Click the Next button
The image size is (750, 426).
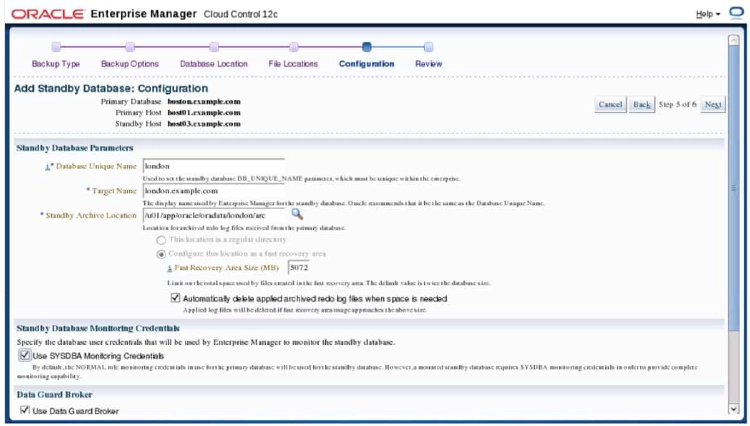tap(713, 104)
